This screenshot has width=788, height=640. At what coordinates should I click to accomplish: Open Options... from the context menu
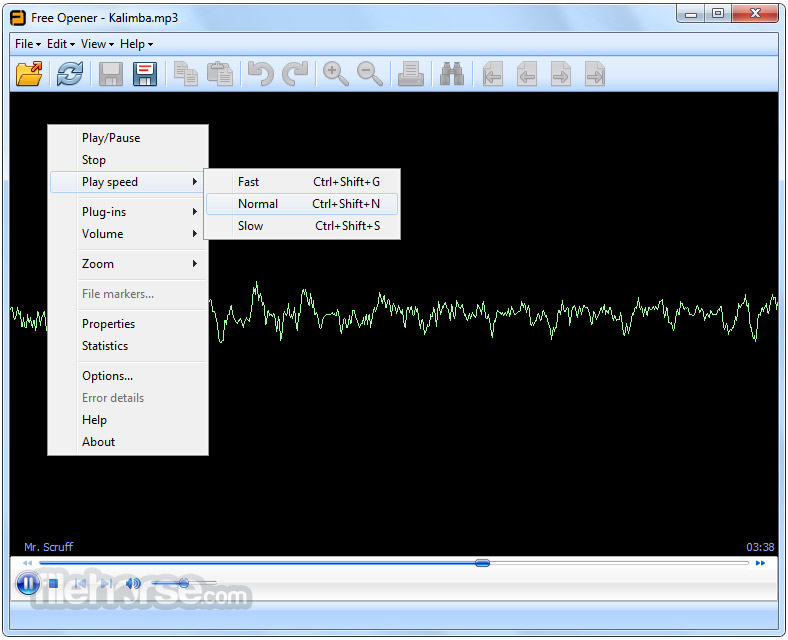click(x=128, y=376)
